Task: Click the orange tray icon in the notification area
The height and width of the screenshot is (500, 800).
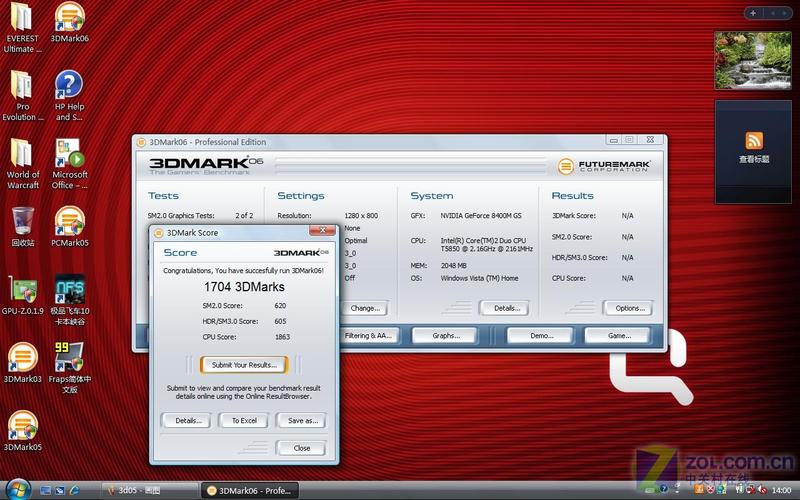Action: point(699,490)
